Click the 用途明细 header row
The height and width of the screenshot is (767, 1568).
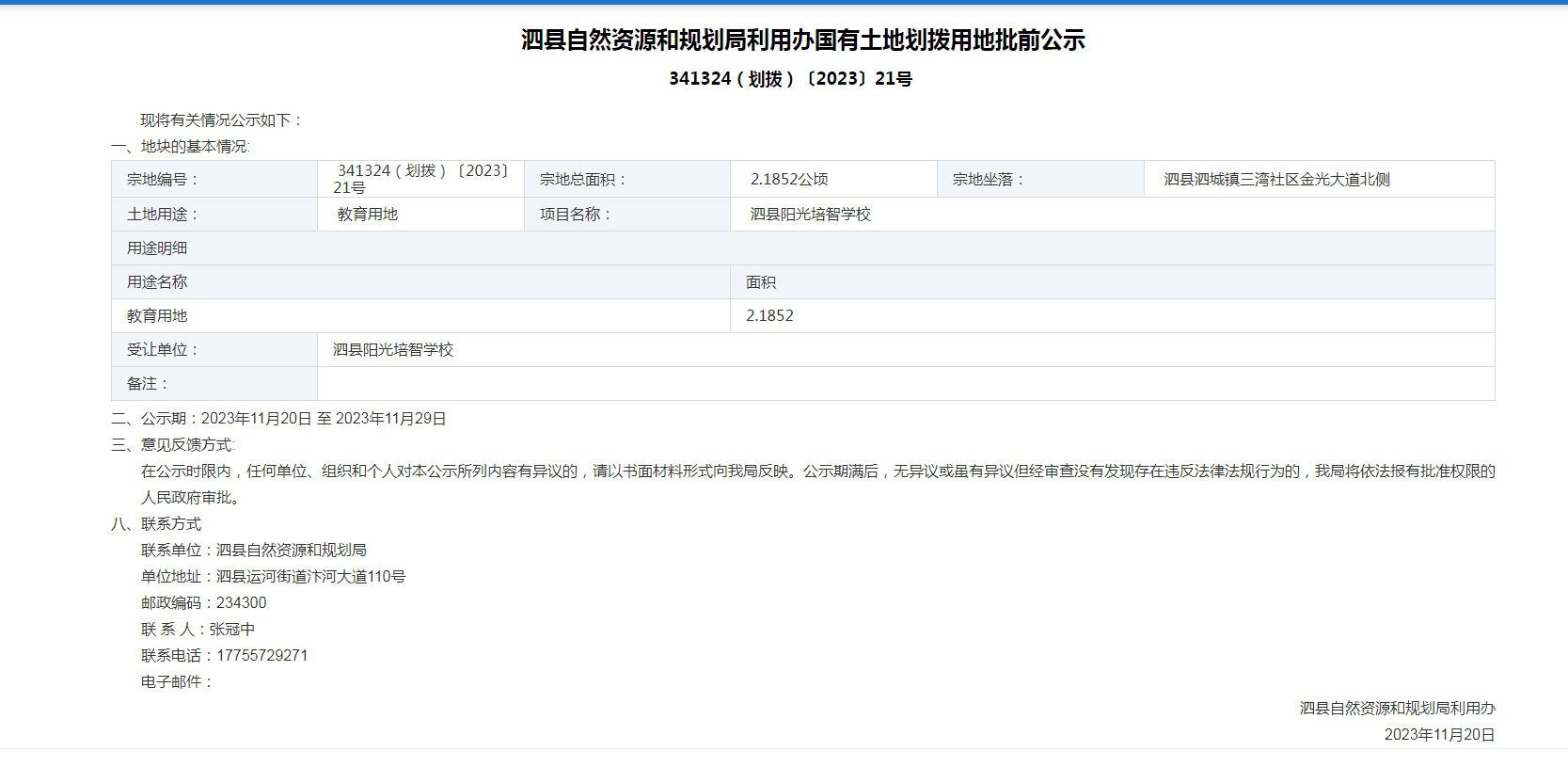[803, 248]
